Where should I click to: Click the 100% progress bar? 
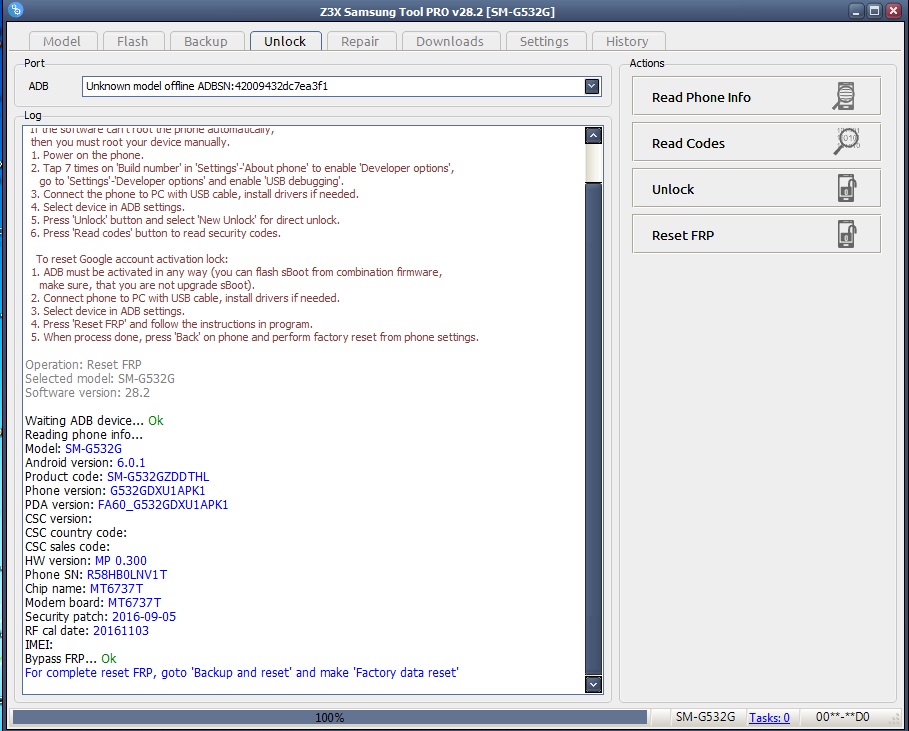[x=329, y=718]
